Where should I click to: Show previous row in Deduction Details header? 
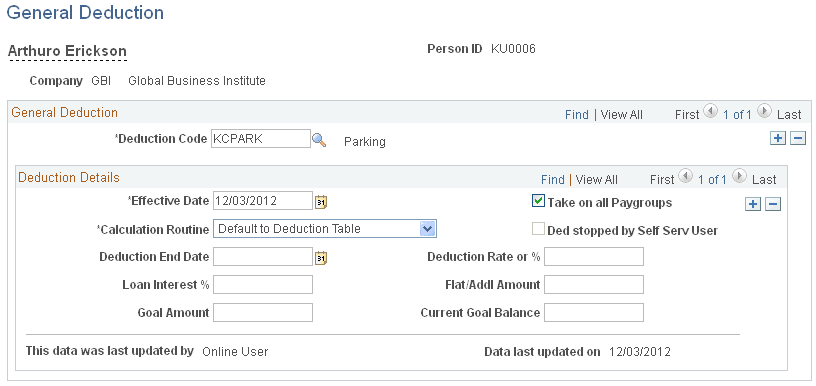click(x=685, y=176)
